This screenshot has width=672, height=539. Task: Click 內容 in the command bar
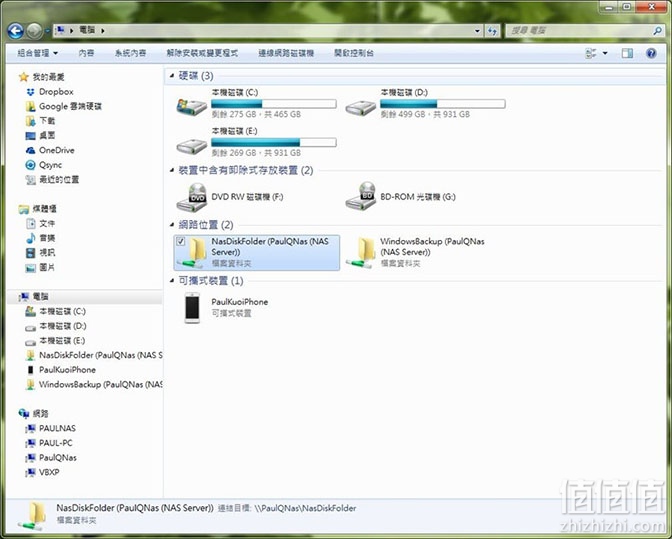pyautogui.click(x=86, y=53)
